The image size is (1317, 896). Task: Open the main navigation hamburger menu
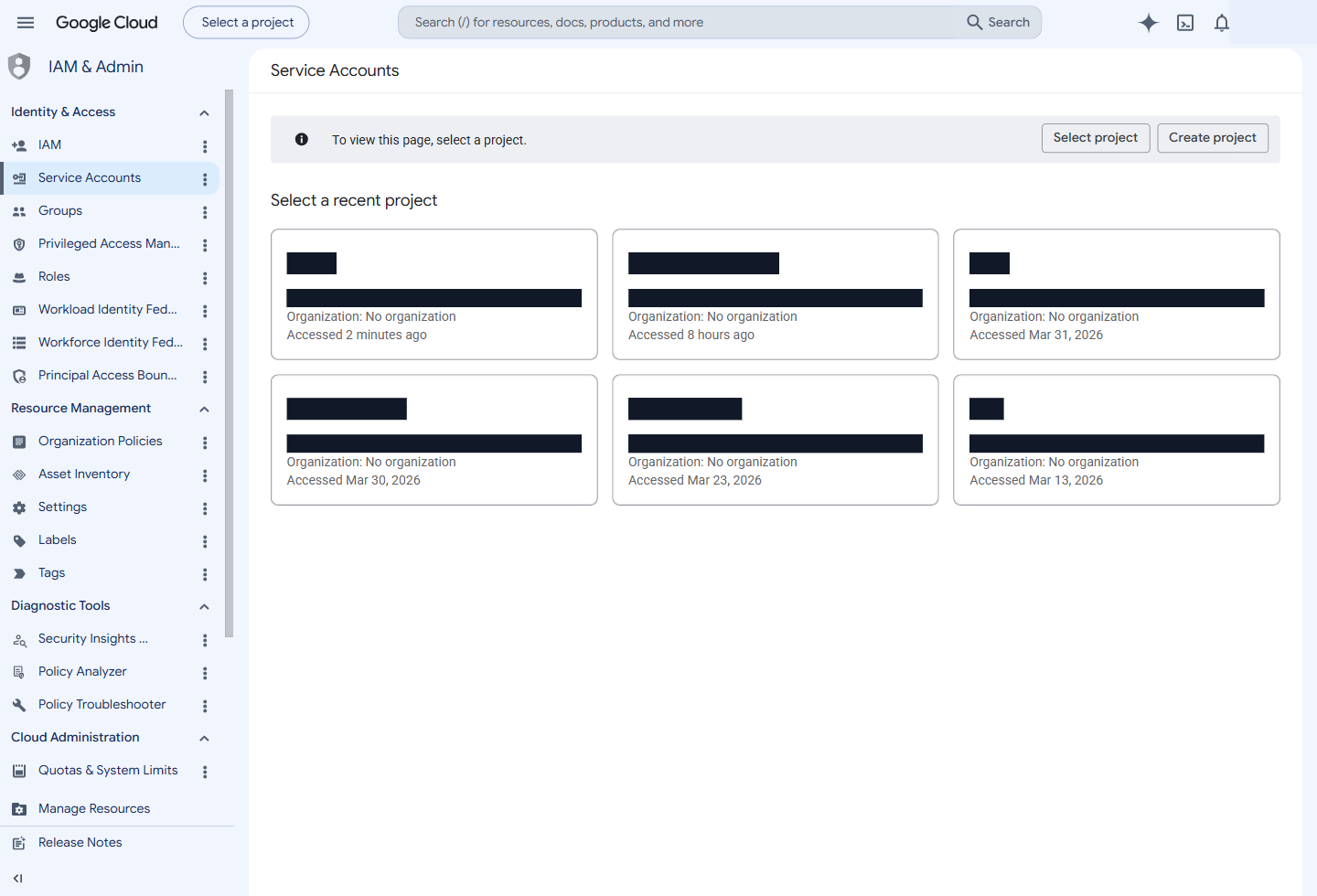coord(26,23)
